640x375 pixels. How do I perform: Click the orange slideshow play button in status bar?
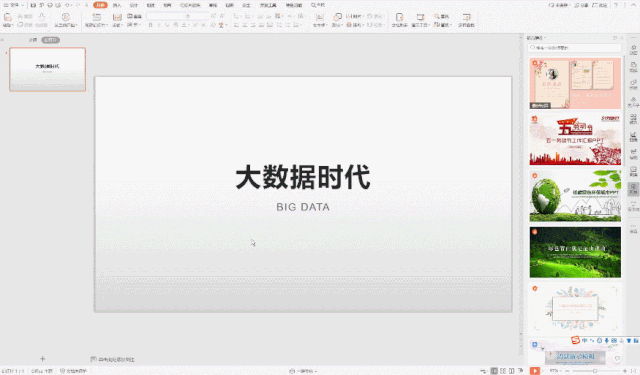(535, 371)
